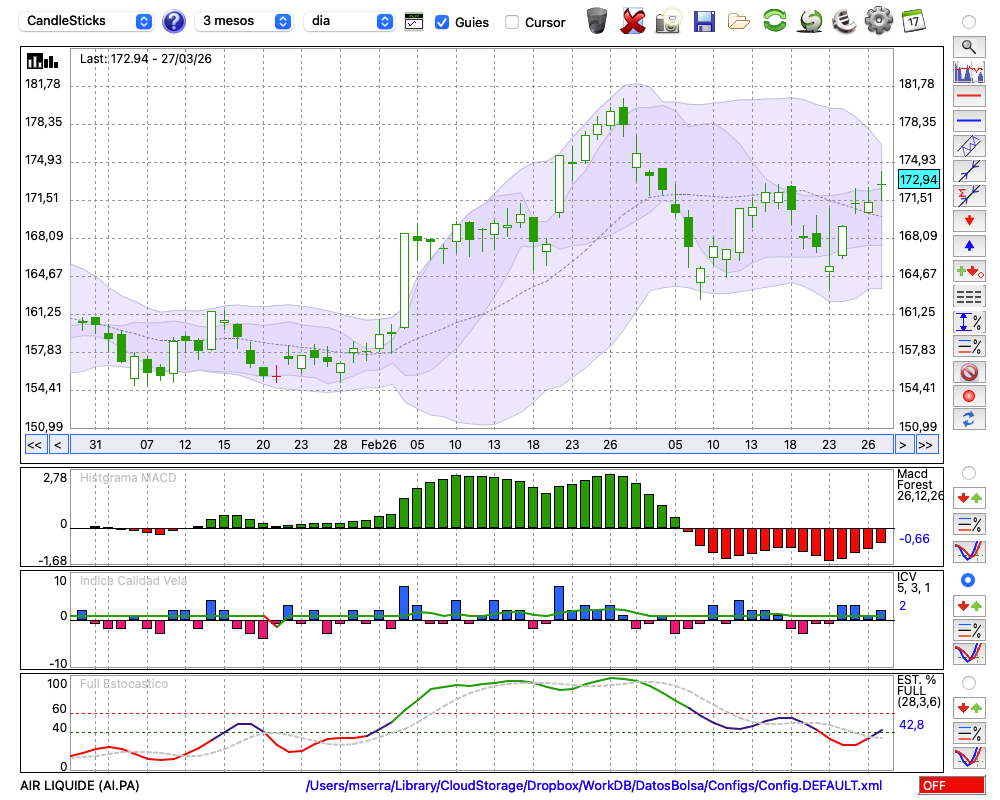Uncheck the Guies checkbox

click(x=442, y=22)
